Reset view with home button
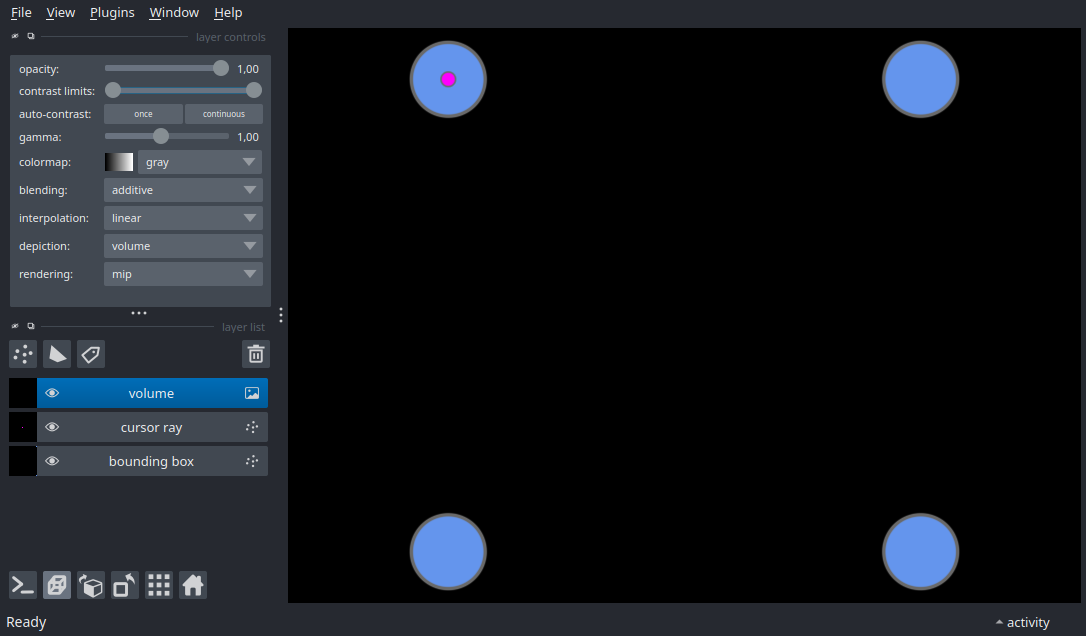The height and width of the screenshot is (636, 1086). (193, 585)
